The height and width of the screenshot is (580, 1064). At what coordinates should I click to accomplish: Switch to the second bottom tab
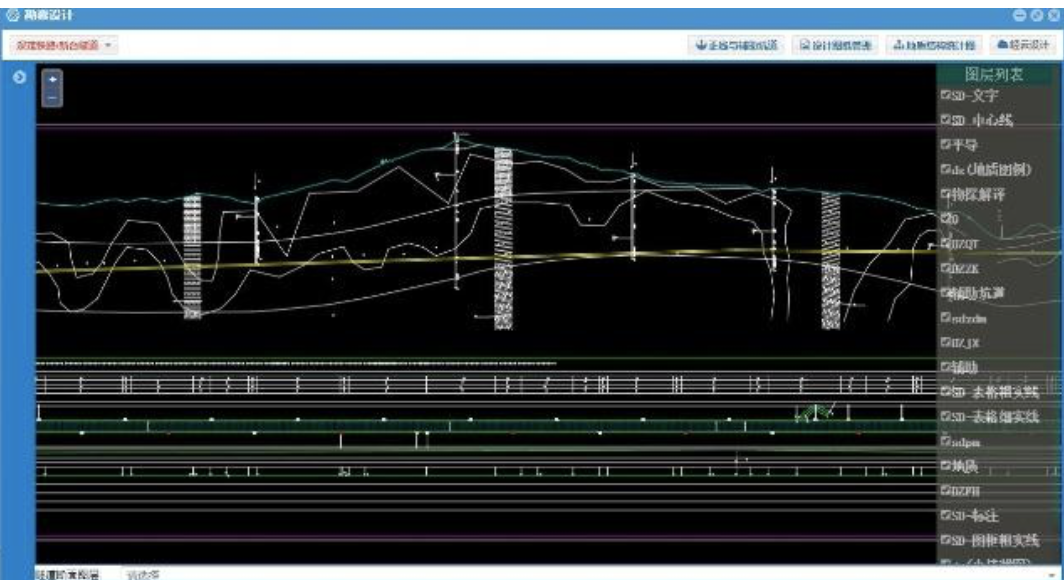pos(142,574)
